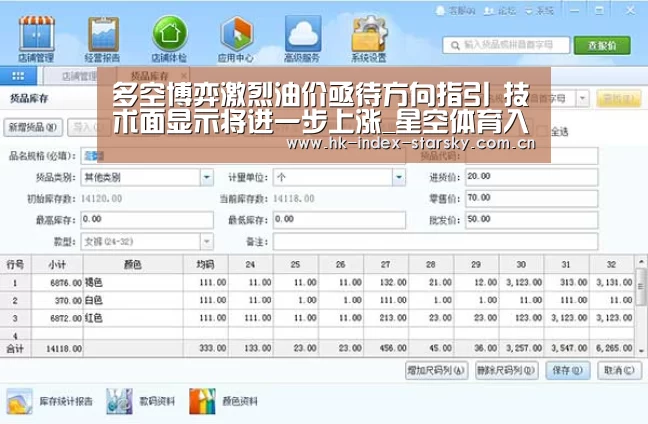Click the 132.00 cell in row 1
Screen dimensions: 648x424
tap(386, 283)
